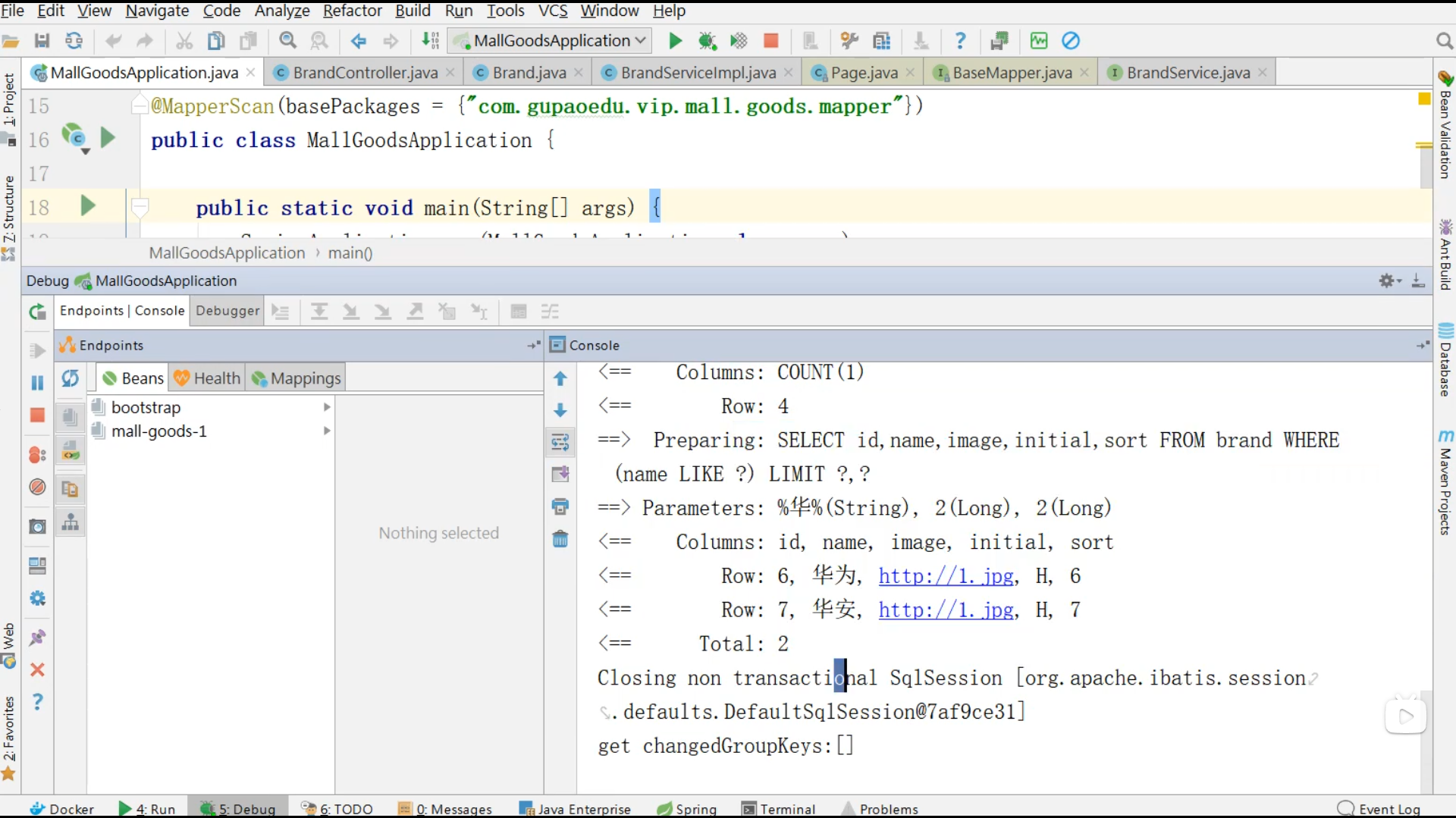Click MallGoodsApplication in the breadcrumb

click(227, 253)
